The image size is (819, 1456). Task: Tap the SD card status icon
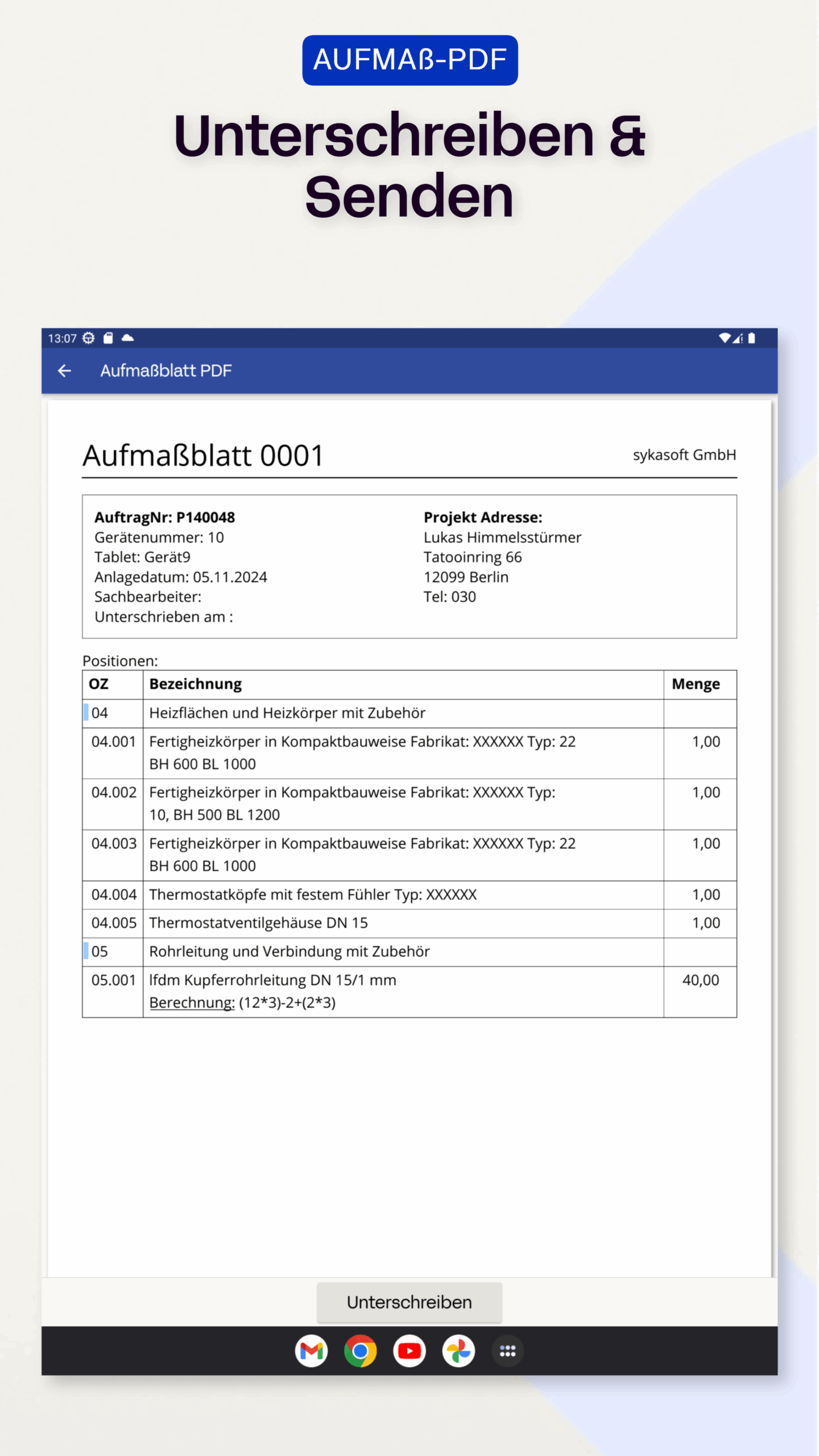(x=108, y=338)
